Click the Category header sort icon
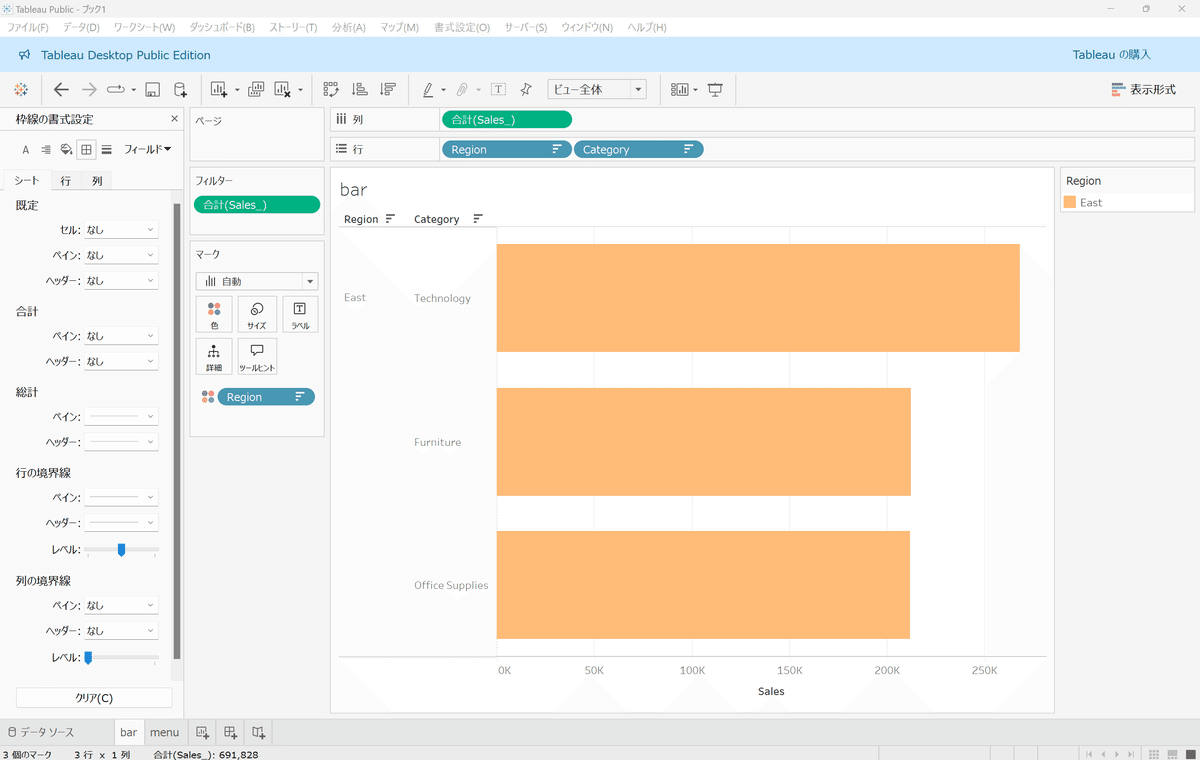The image size is (1200, 760). (x=478, y=219)
